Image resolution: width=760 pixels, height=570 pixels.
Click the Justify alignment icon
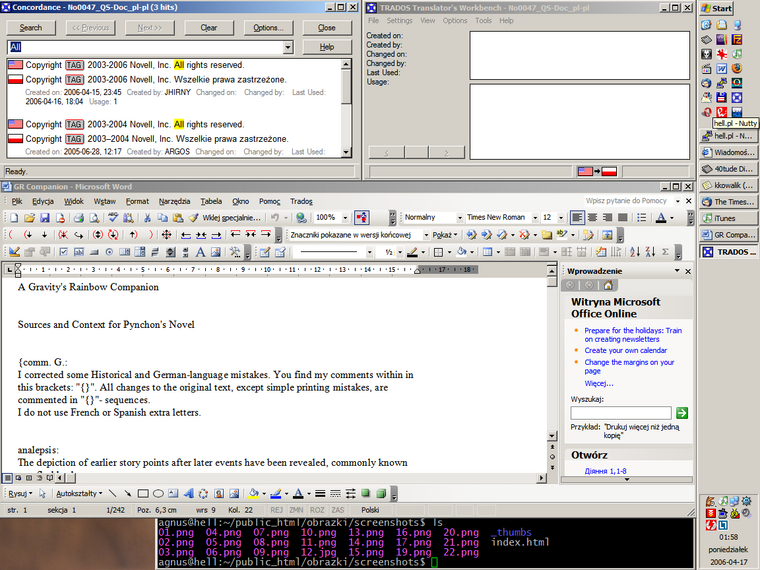pyautogui.click(x=623, y=218)
